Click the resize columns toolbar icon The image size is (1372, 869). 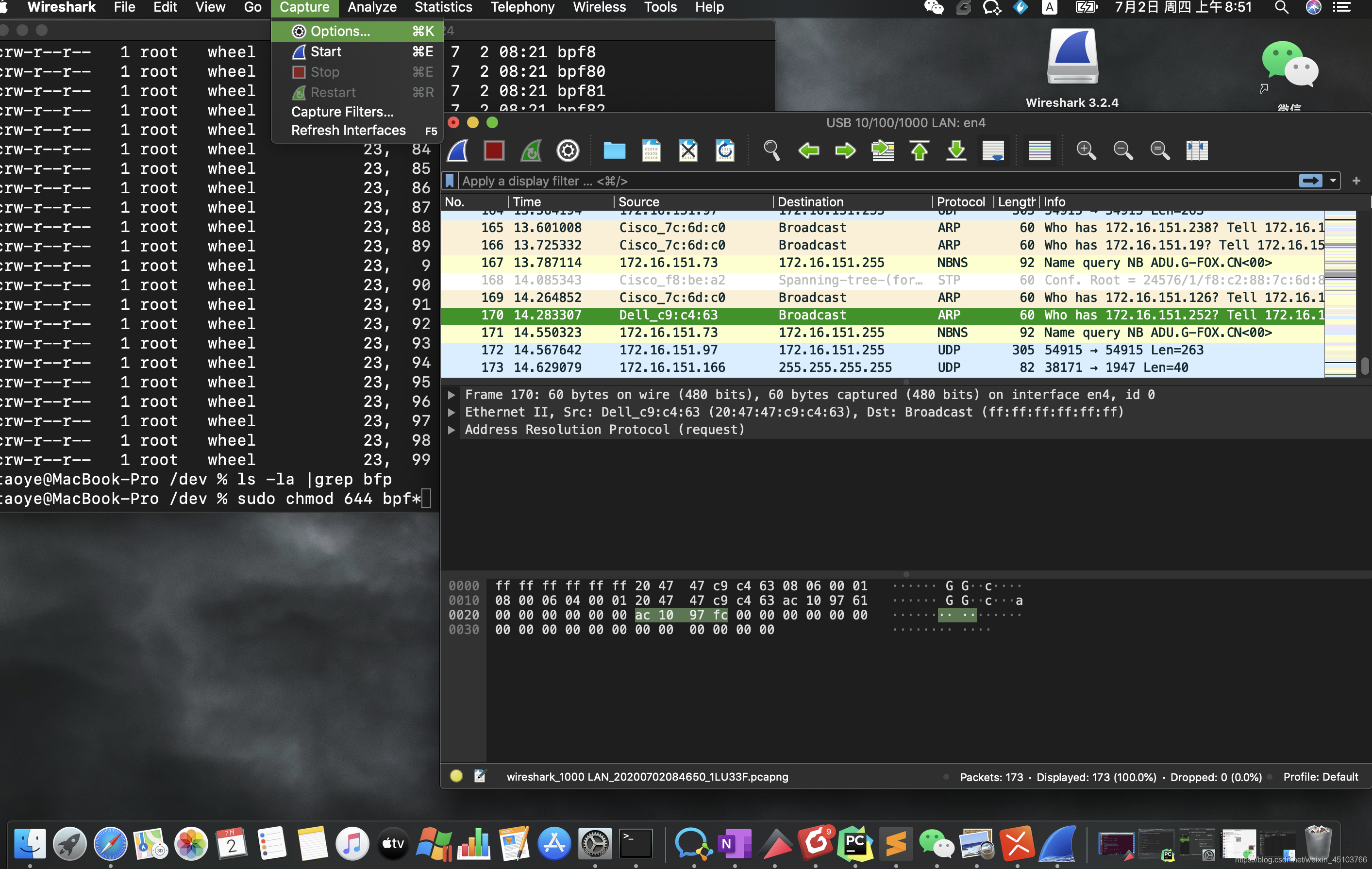coord(1197,150)
